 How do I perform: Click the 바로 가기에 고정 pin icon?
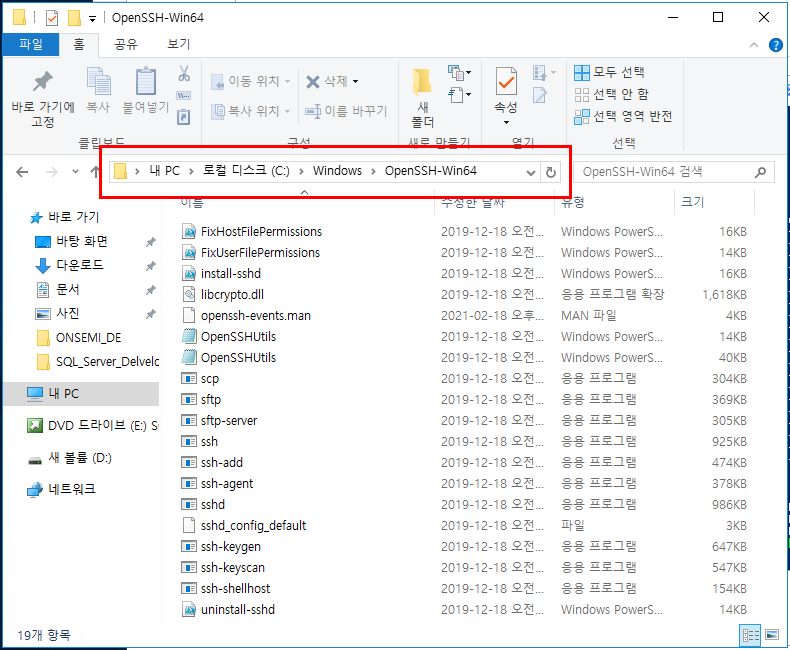[x=43, y=82]
